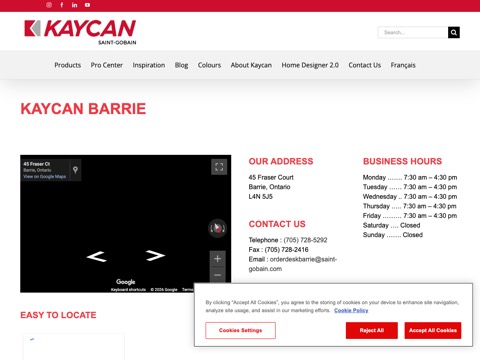Screen dimensions: 480x360
Task: Select the address line 45 Fraser Court
Action: pos(271,177)
